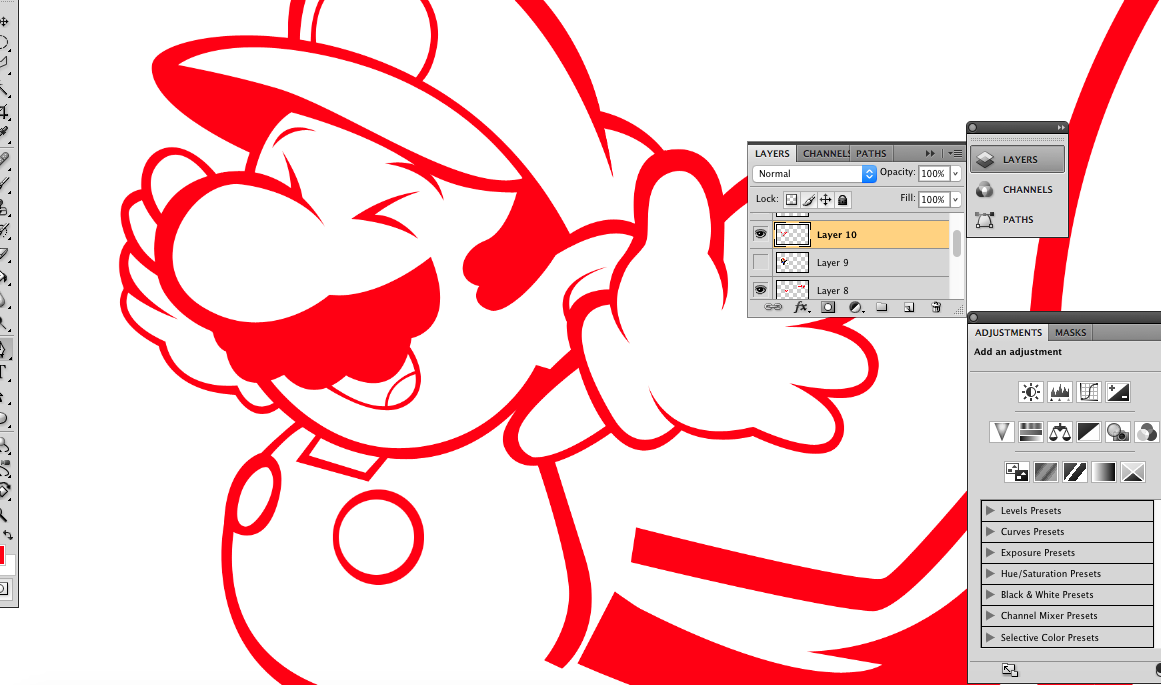Click CHANNELS button in icon dock

(1018, 190)
